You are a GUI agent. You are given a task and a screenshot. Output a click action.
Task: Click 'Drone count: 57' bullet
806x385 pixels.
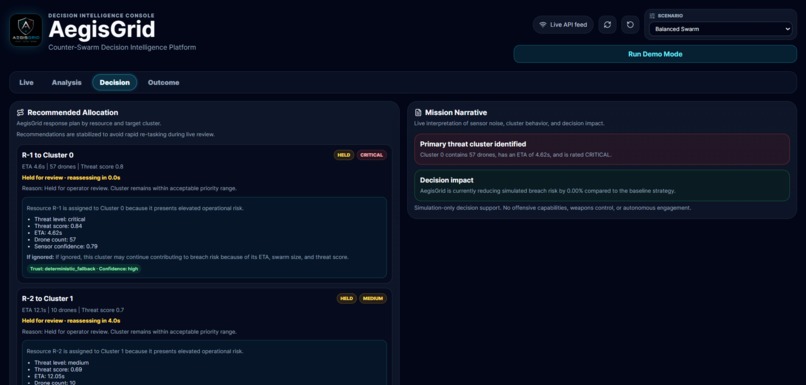[x=55, y=239]
